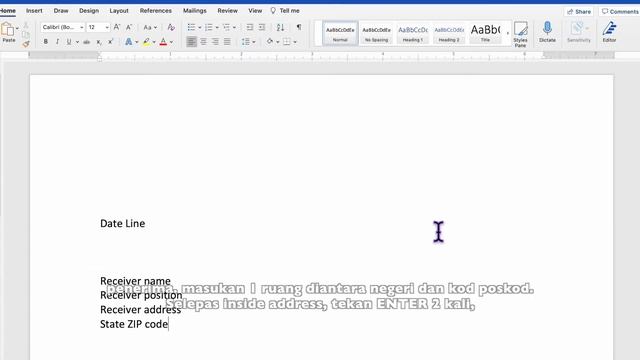The image size is (640, 360).
Task: Toggle bold formatting
Action: pyautogui.click(x=46, y=42)
